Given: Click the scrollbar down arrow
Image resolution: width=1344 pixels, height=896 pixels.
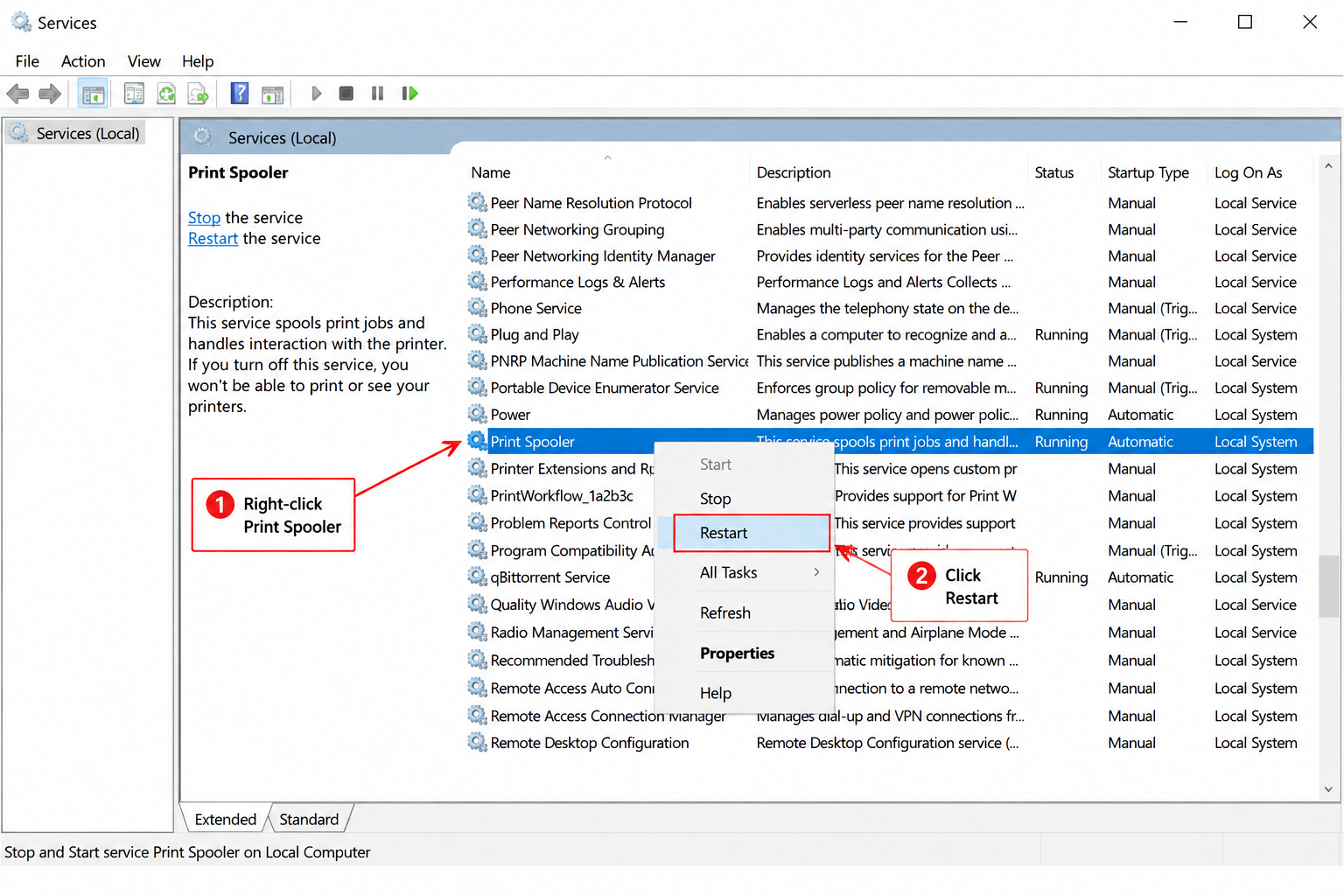Looking at the screenshot, I should (1328, 789).
